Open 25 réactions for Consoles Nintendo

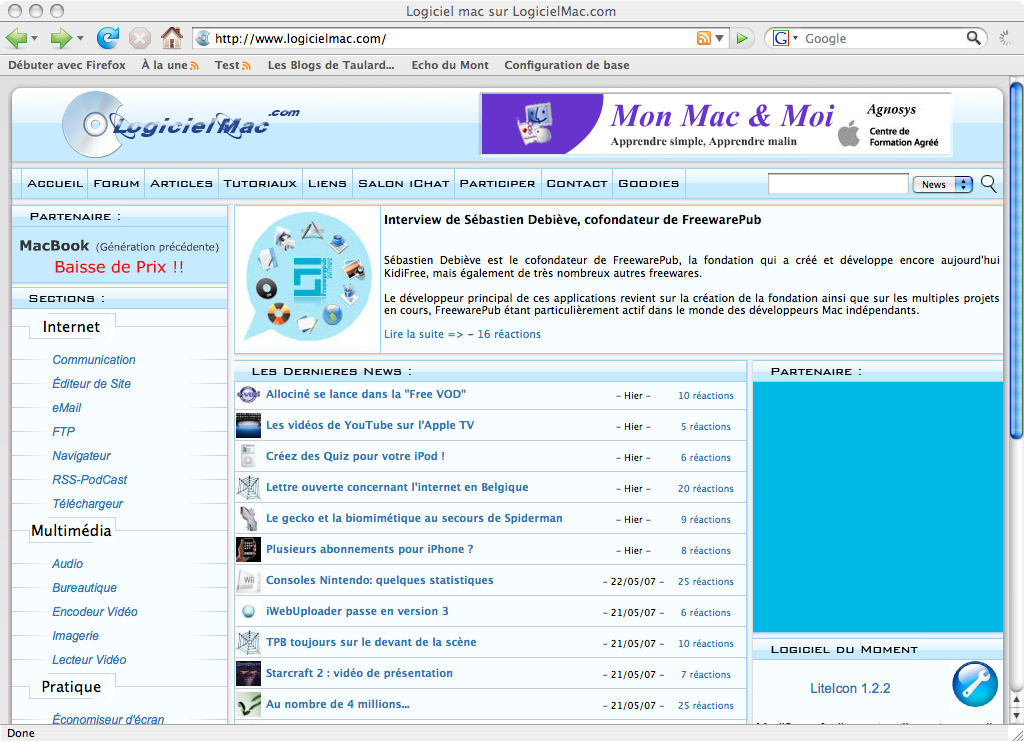[705, 581]
